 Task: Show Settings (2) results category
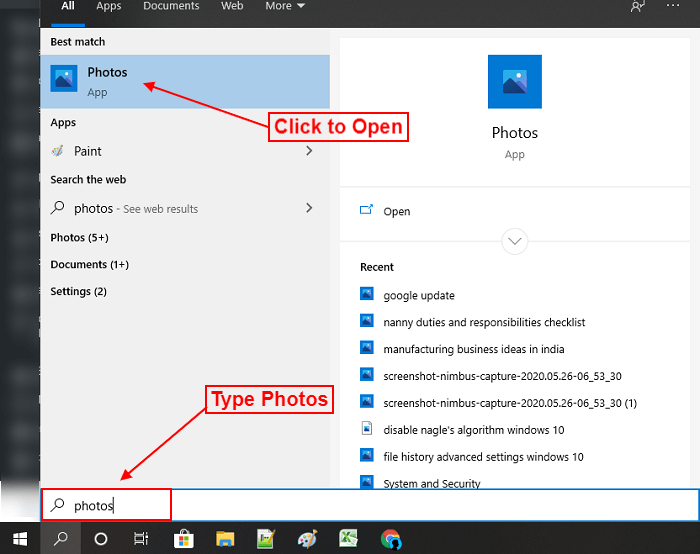pyautogui.click(x=78, y=291)
